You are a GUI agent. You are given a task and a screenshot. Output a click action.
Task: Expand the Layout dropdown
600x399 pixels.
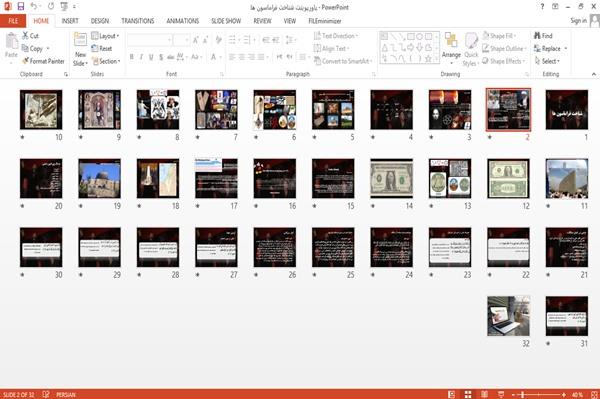click(x=105, y=36)
